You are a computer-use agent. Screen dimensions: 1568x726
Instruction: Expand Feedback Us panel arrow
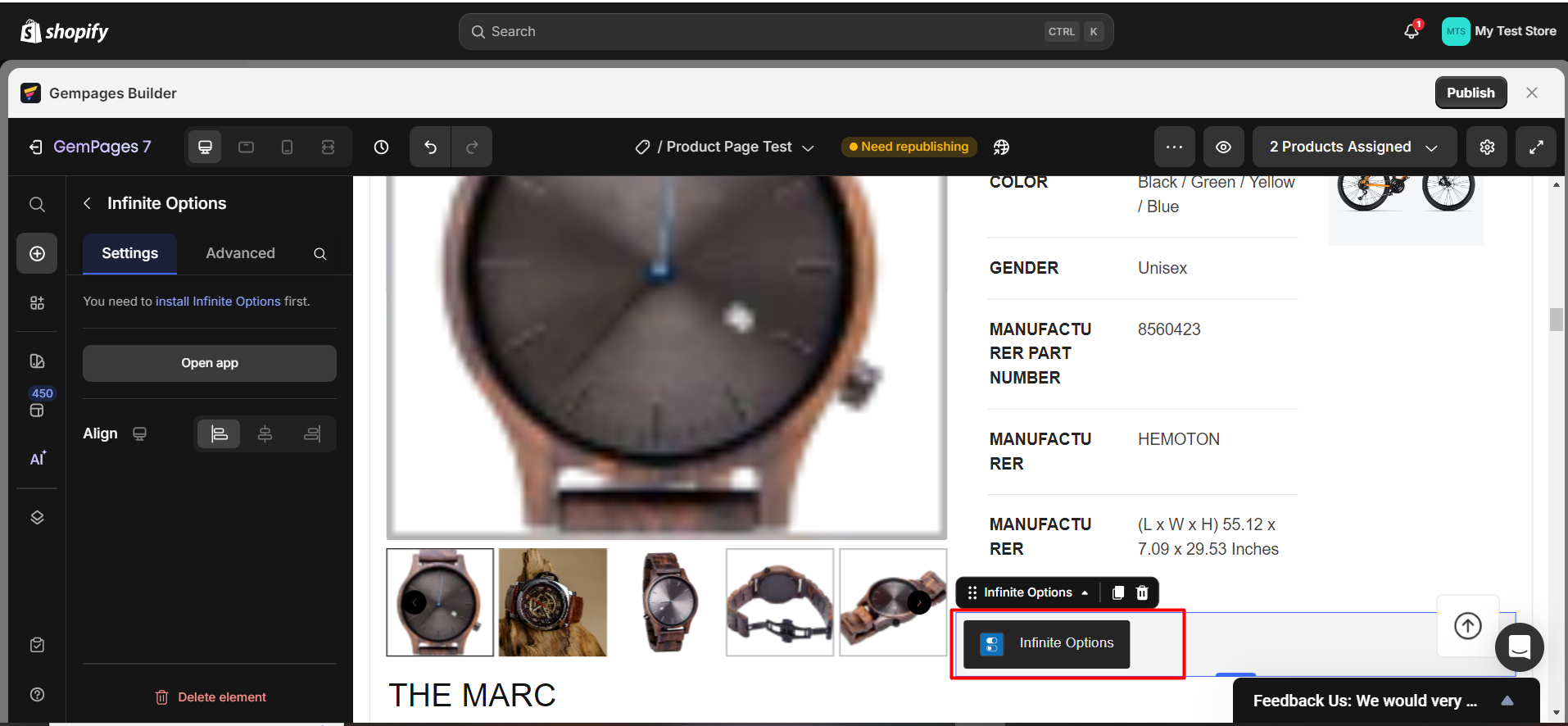(x=1507, y=701)
